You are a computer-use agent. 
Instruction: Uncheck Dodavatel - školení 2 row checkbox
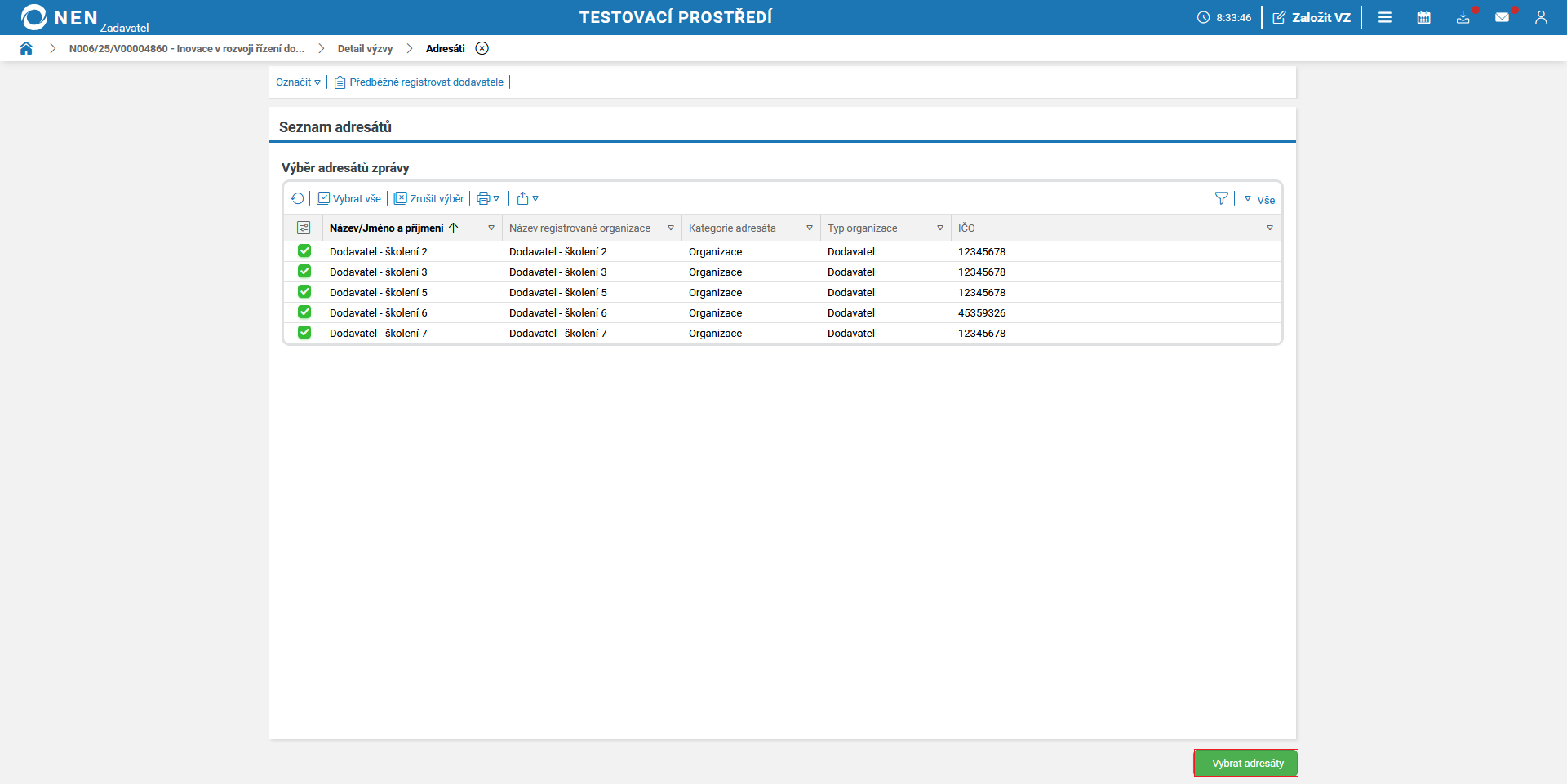304,251
